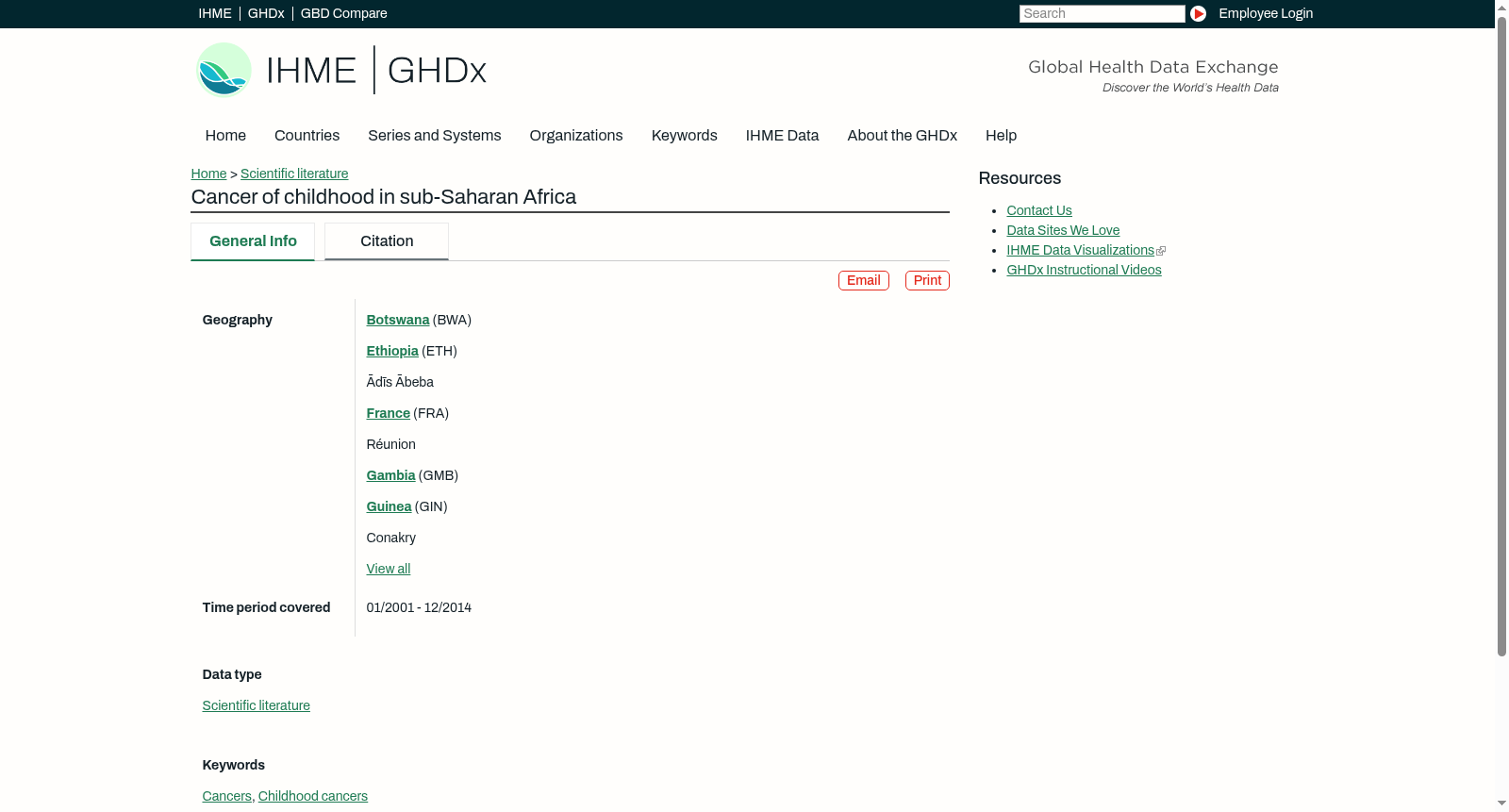
Task: Click the scrollbar down arrow
Action: point(1501,804)
